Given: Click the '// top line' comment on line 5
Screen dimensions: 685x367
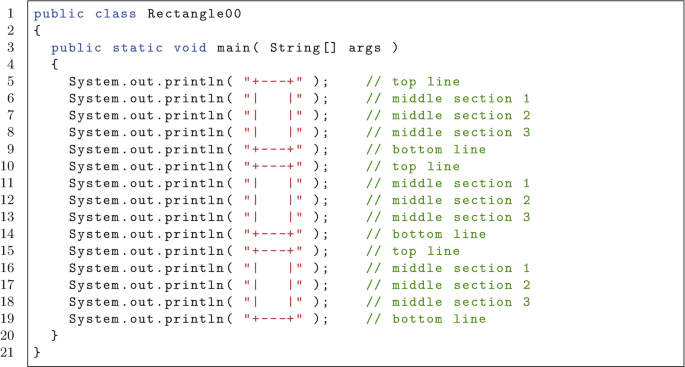Looking at the screenshot, I should pos(413,82).
